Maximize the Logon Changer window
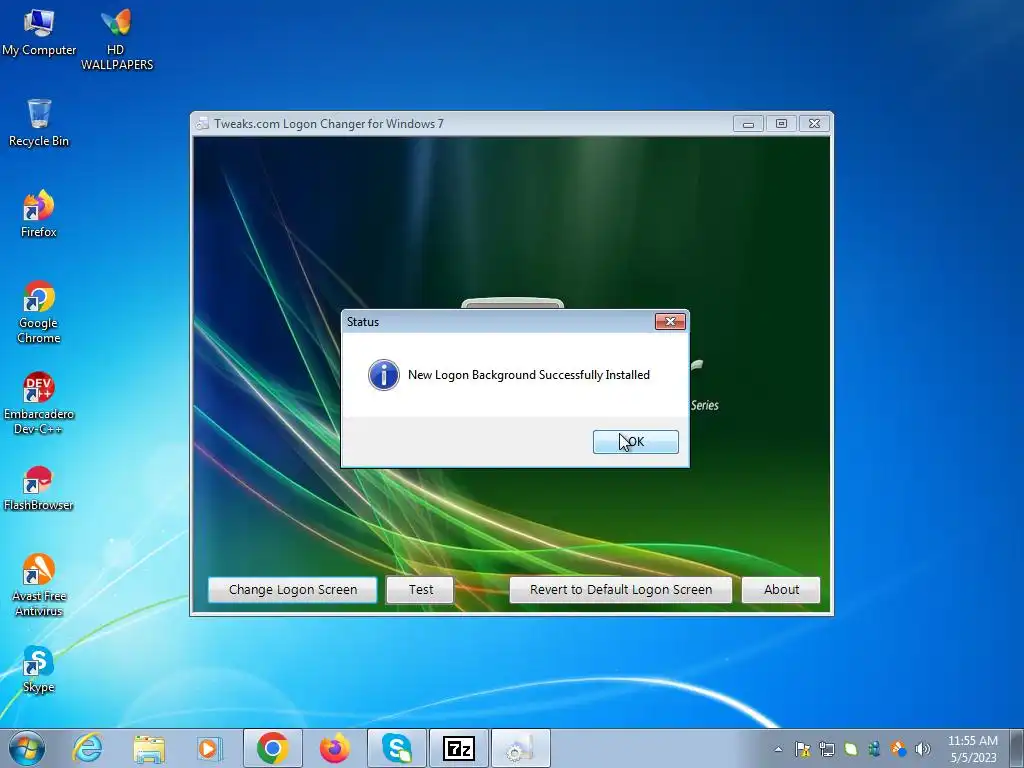The height and width of the screenshot is (768, 1024). [781, 123]
